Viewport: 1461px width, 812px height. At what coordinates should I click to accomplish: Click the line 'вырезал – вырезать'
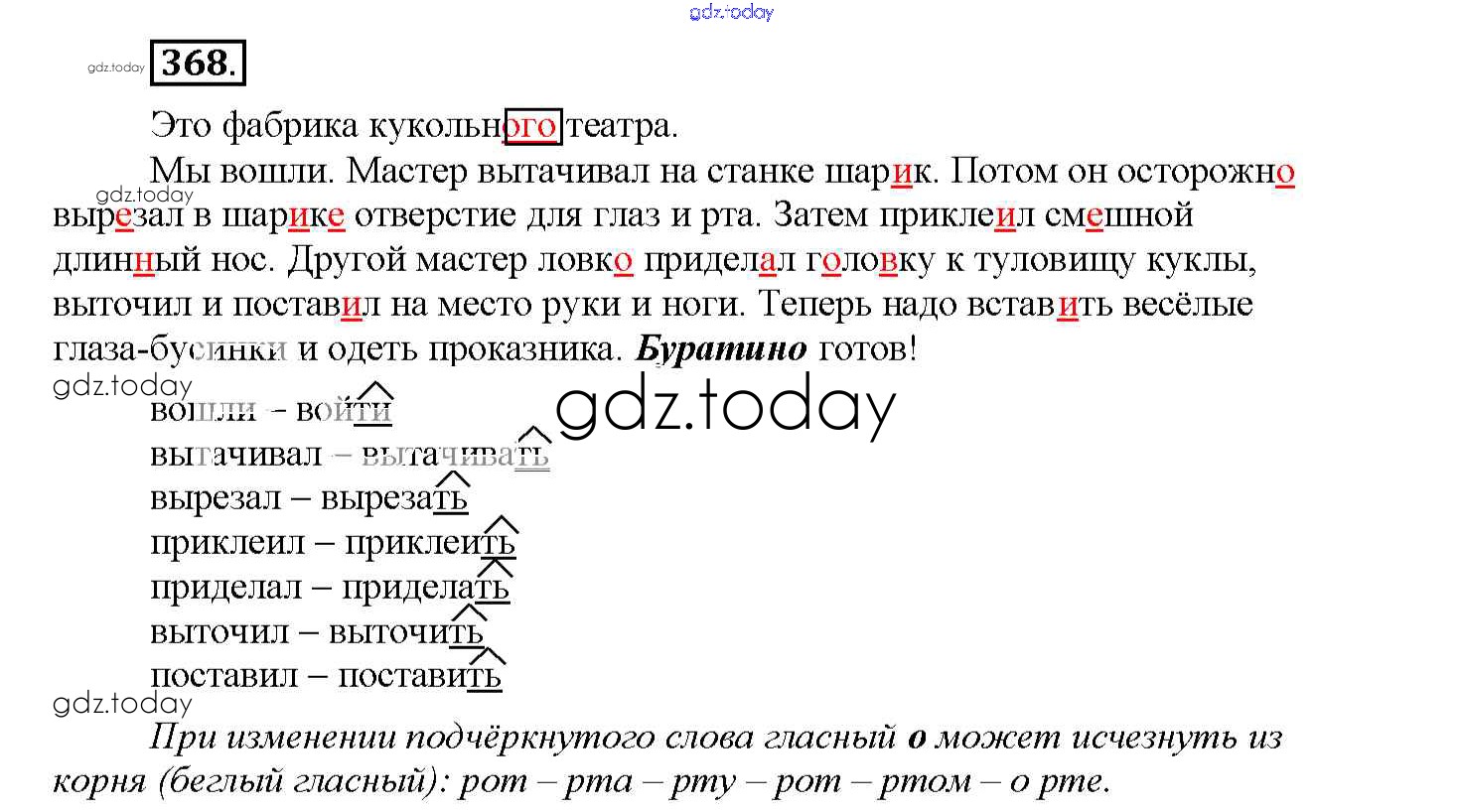click(308, 497)
